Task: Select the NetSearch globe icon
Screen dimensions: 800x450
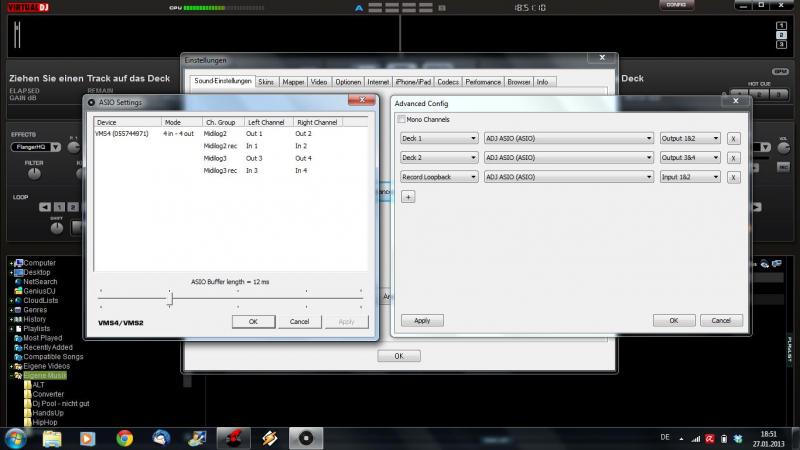Action: pyautogui.click(x=18, y=282)
